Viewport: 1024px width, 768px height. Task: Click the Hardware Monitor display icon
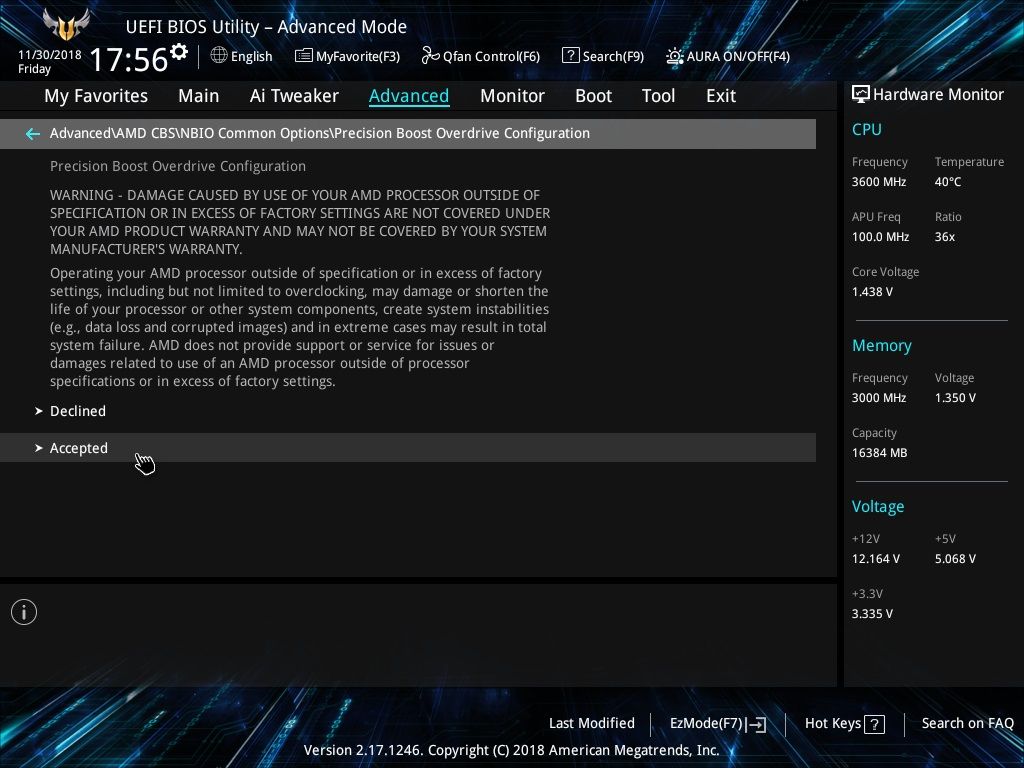point(861,95)
